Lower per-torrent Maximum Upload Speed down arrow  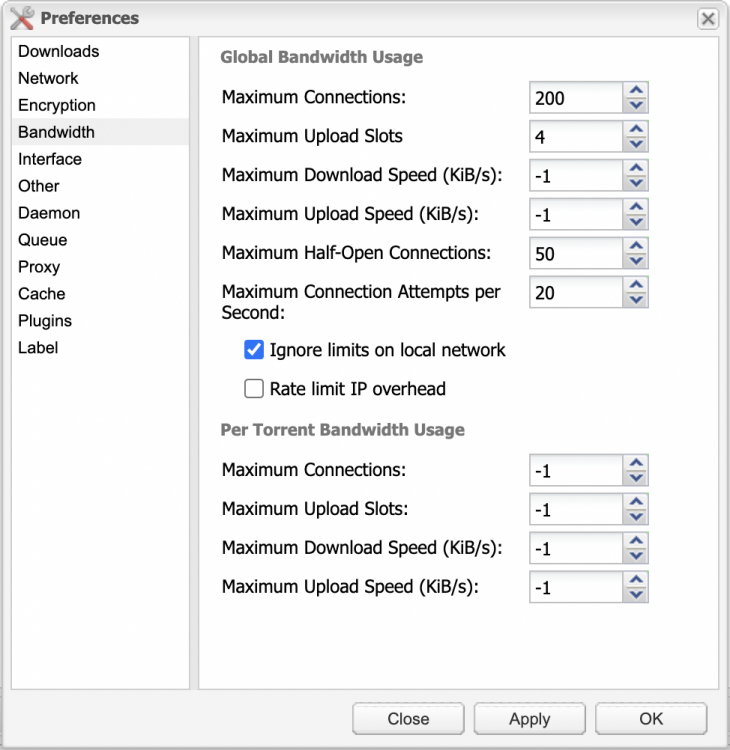pyautogui.click(x=636, y=595)
